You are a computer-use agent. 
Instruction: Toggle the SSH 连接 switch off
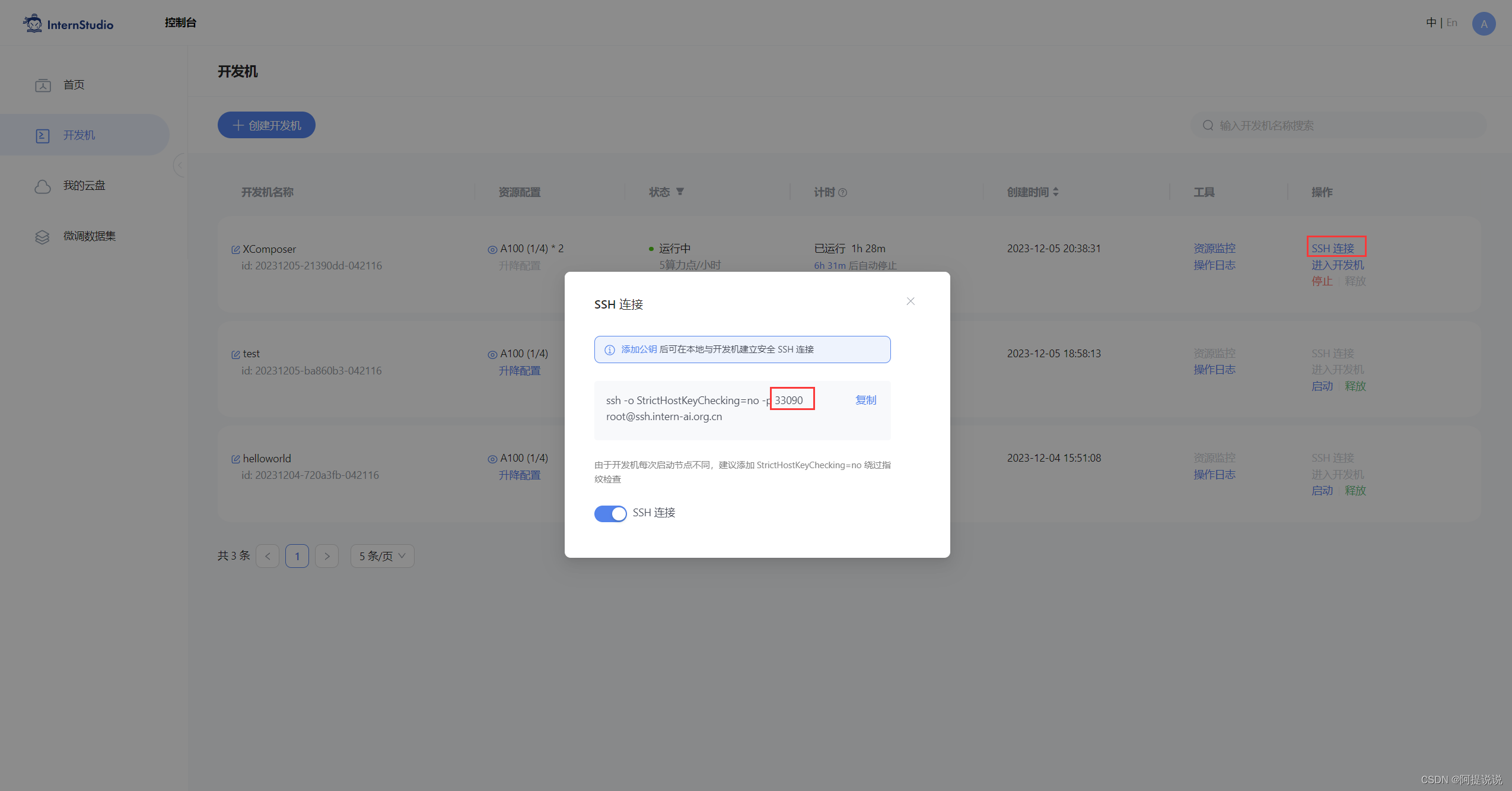pyautogui.click(x=610, y=513)
